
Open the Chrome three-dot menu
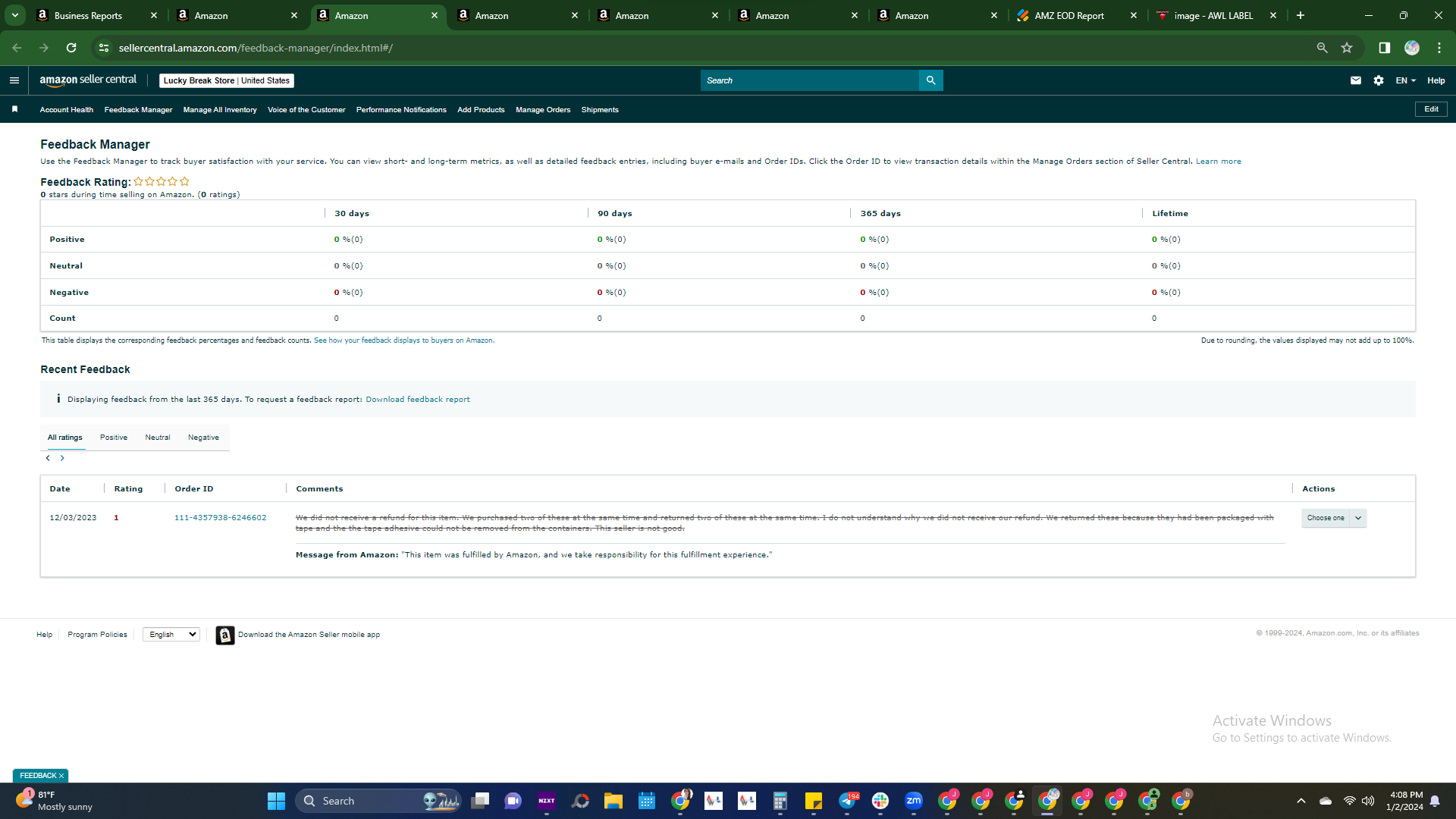[1439, 48]
